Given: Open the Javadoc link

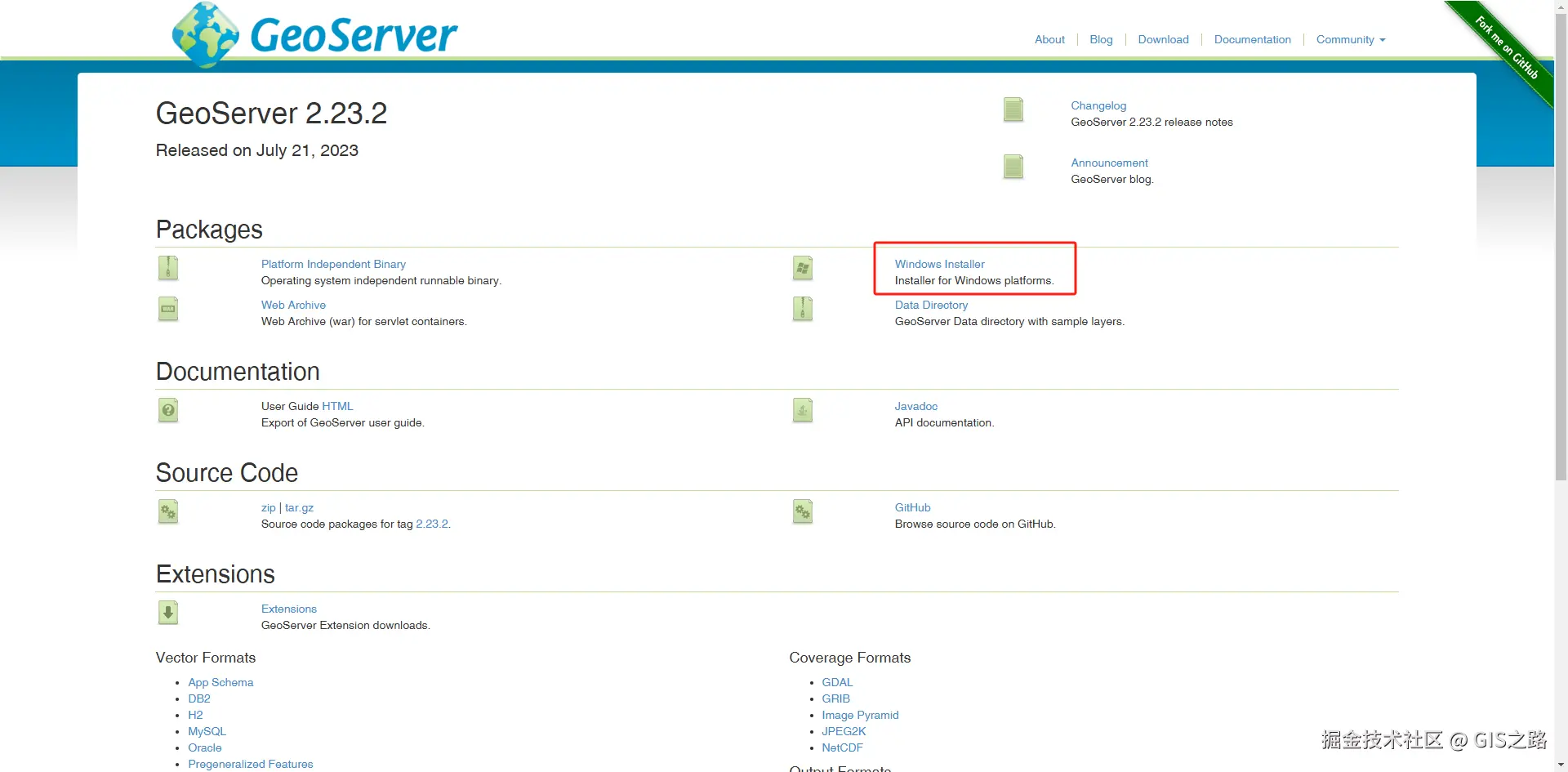Looking at the screenshot, I should point(915,406).
